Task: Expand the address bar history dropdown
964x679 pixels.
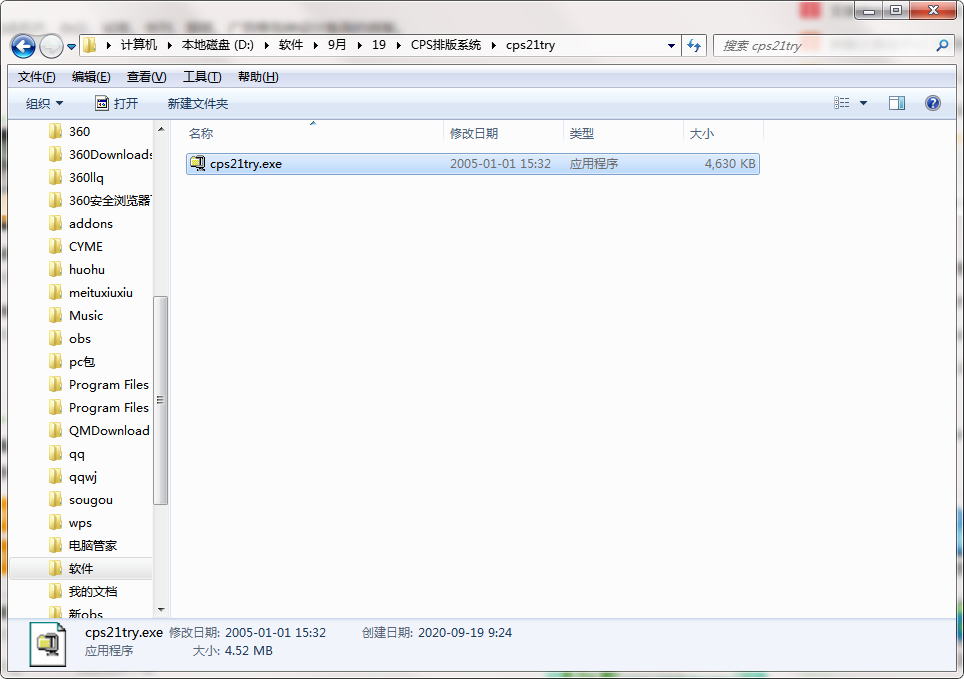Action: [671, 46]
